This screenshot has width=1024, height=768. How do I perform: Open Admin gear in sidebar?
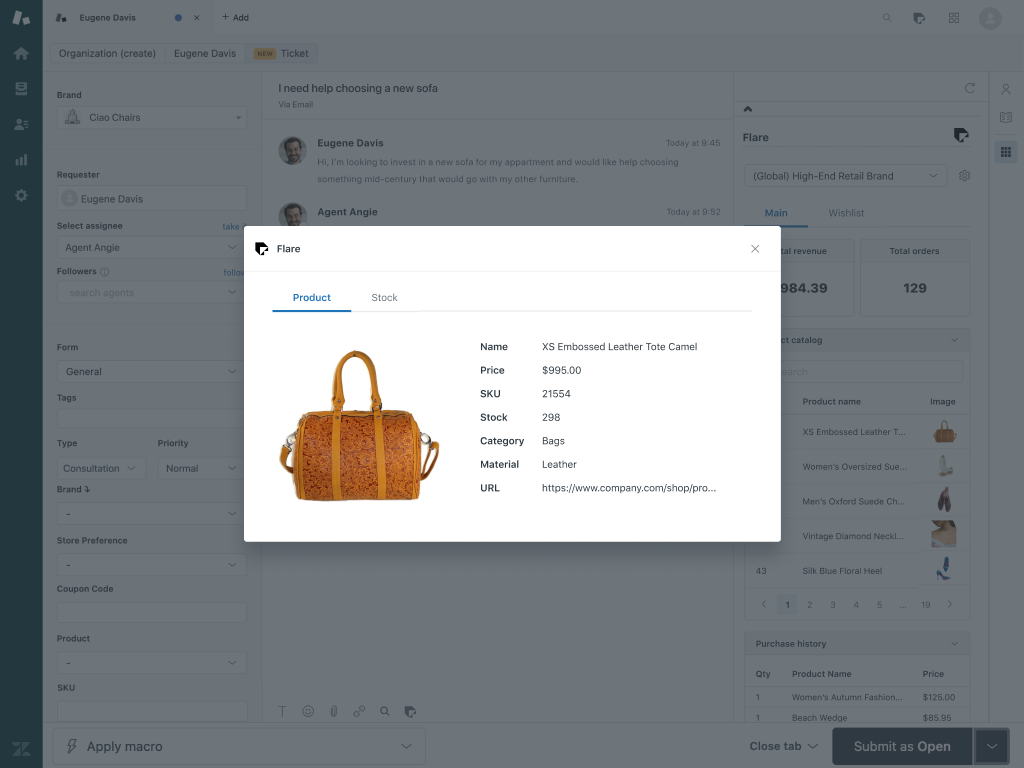point(21,195)
